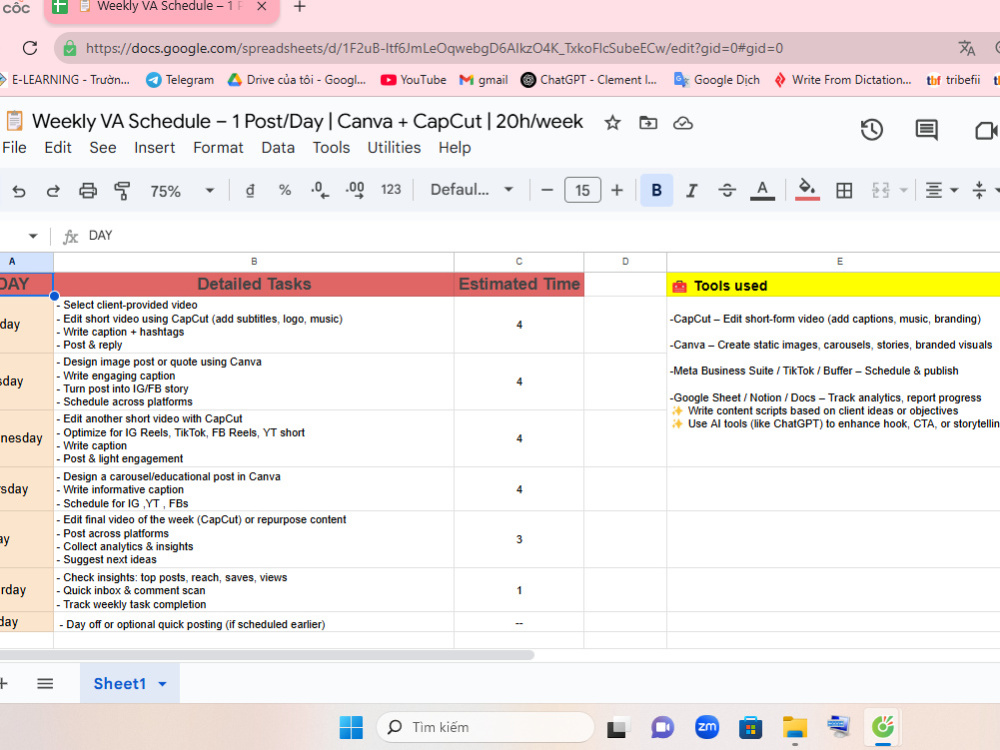
Task: Select the Detailed Tasks header cell
Action: 254,284
